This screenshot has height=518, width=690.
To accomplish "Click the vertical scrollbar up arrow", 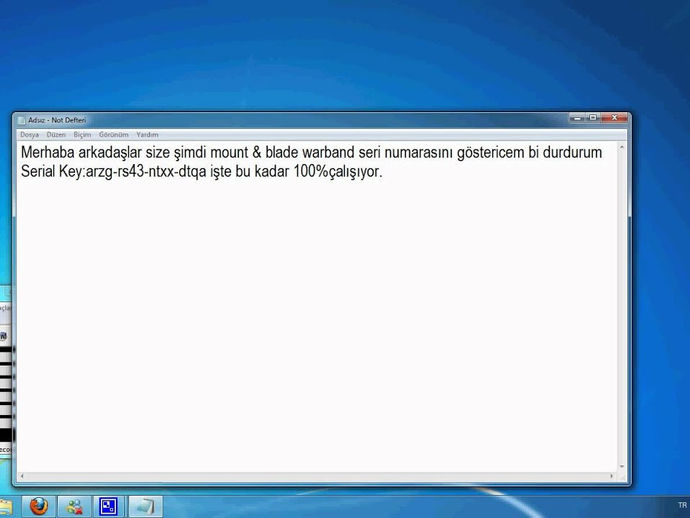I will click(x=622, y=147).
